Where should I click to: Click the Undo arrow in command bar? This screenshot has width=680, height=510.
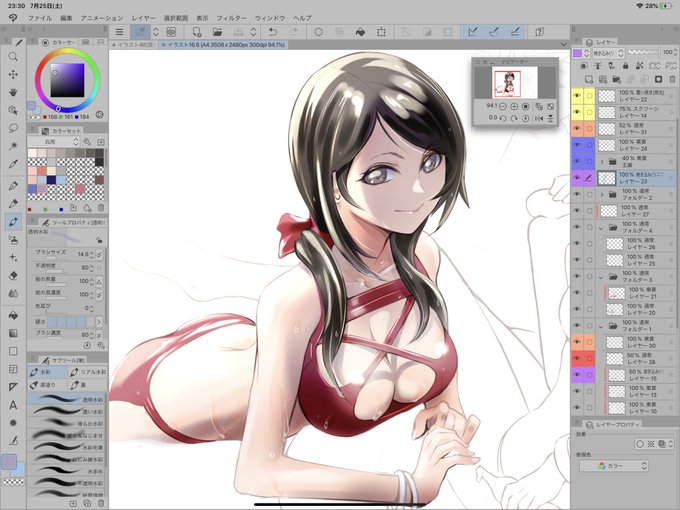coord(273,32)
